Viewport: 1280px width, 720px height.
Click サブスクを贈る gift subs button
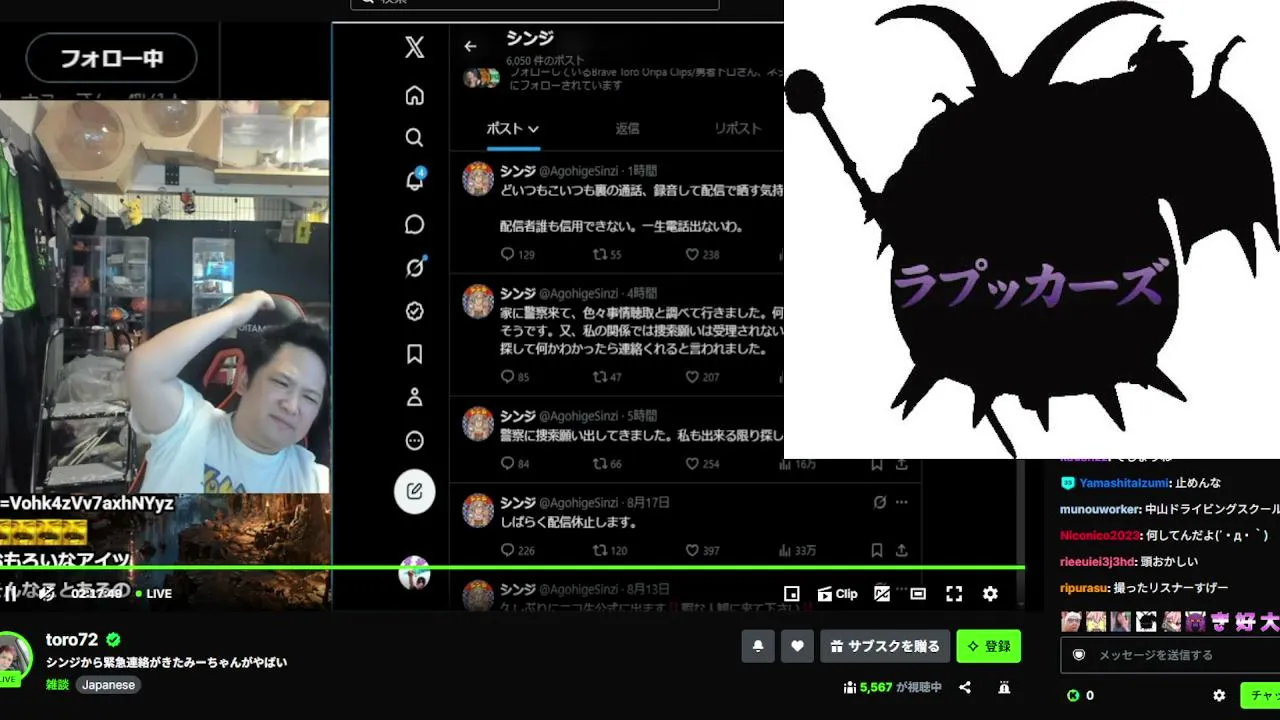(x=885, y=646)
